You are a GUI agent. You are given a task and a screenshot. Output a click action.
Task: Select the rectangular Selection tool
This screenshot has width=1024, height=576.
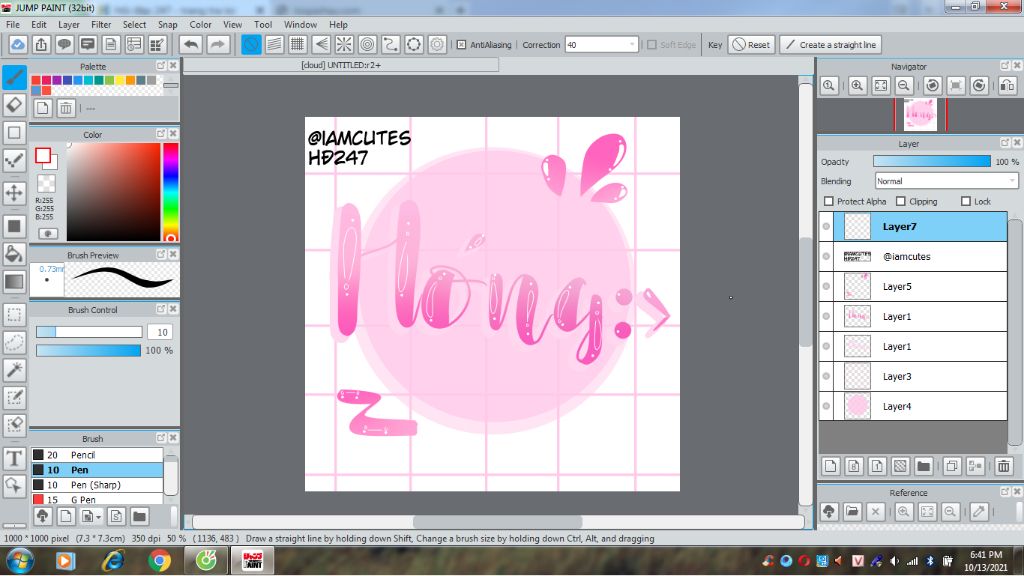coord(14,315)
